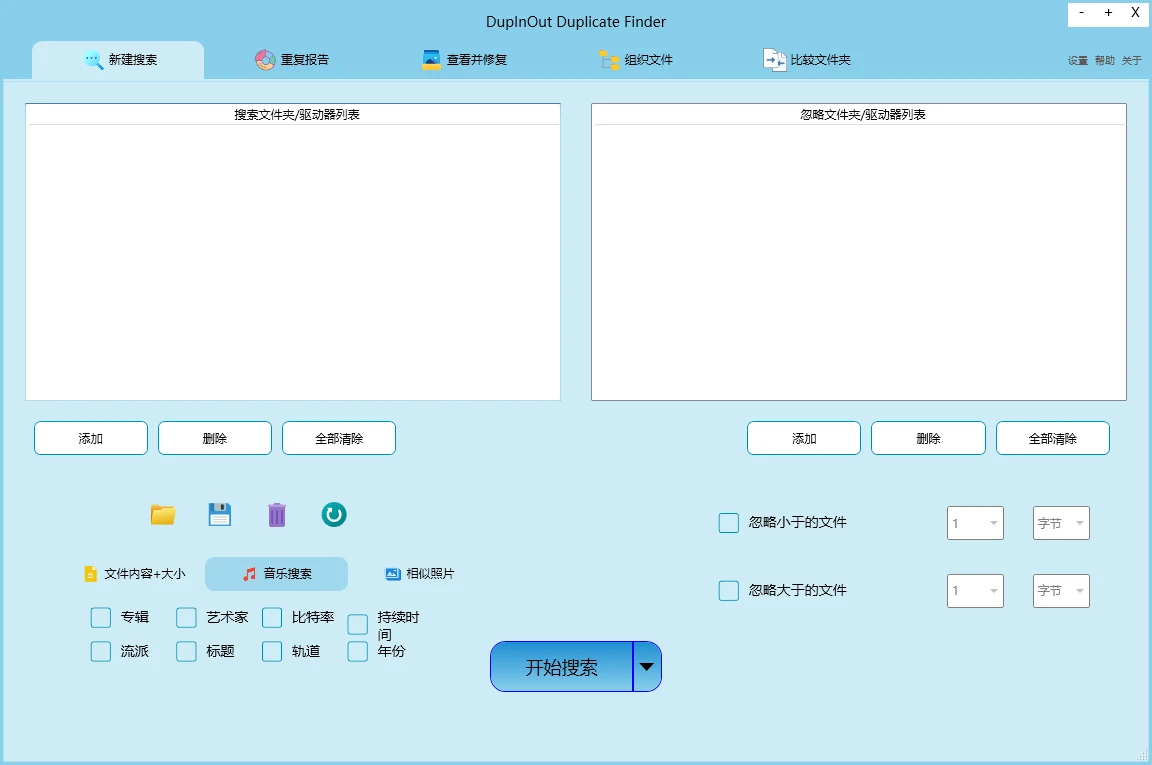Screen dimensions: 1152x765
Task: Open the 字节 unit dropdown next to ignore-smaller option
Action: point(1060,522)
